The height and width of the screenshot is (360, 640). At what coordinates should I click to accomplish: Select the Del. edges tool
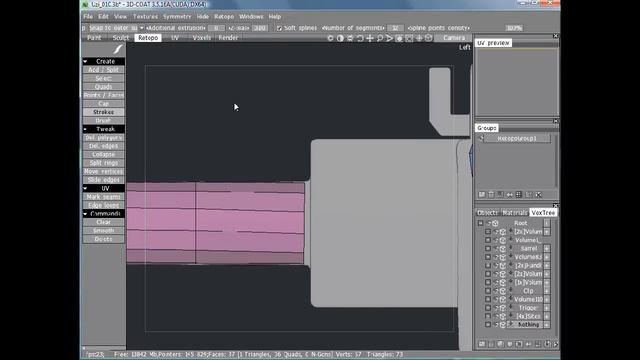click(104, 146)
